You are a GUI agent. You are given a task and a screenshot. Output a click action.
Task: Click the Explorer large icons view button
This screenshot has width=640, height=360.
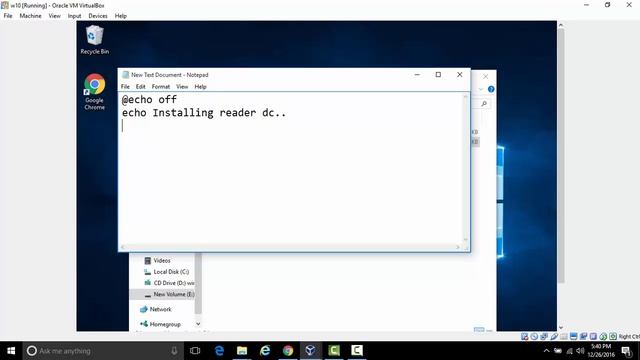tap(489, 329)
